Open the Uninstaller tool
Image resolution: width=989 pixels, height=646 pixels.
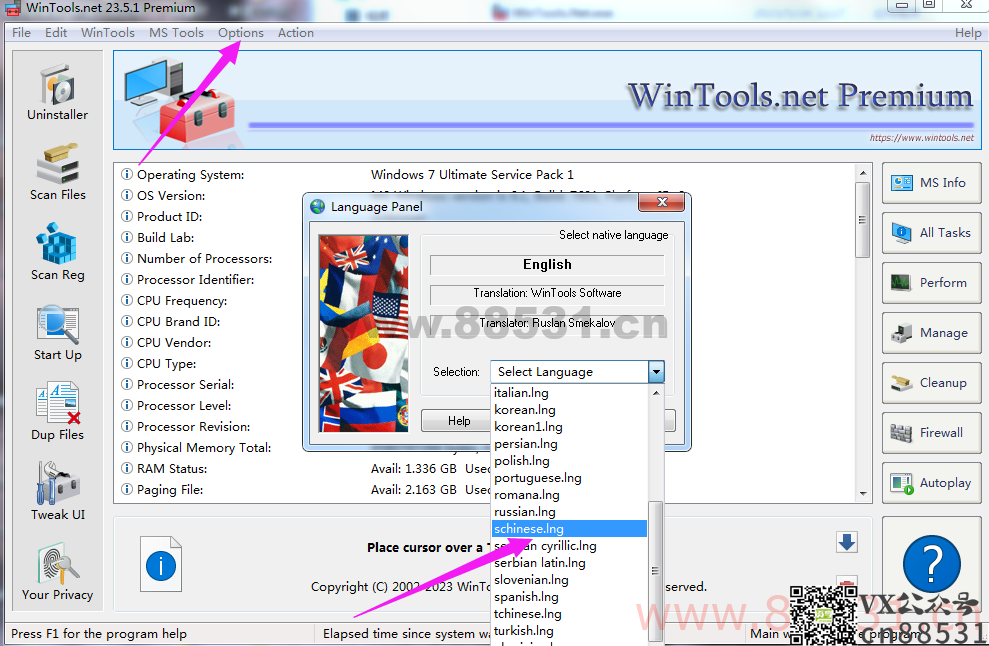click(57, 92)
